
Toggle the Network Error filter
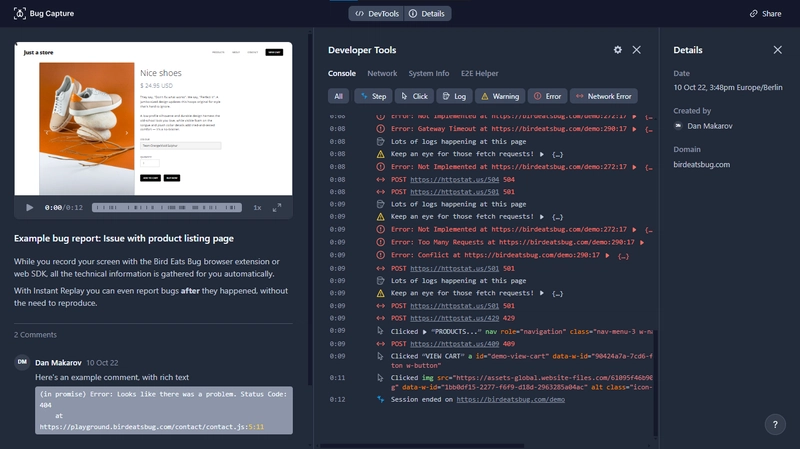click(604, 96)
